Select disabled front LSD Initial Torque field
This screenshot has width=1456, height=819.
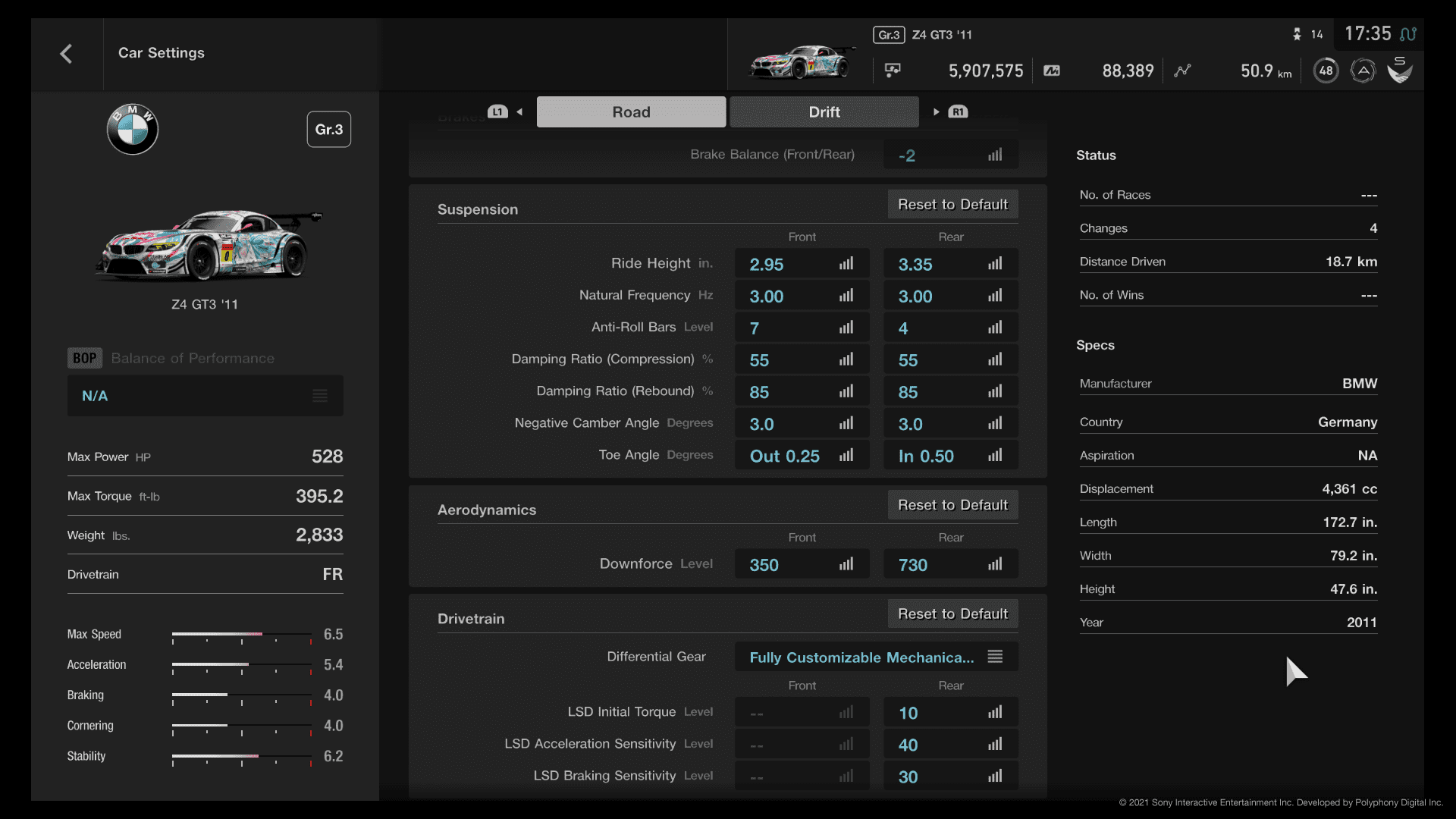[802, 712]
